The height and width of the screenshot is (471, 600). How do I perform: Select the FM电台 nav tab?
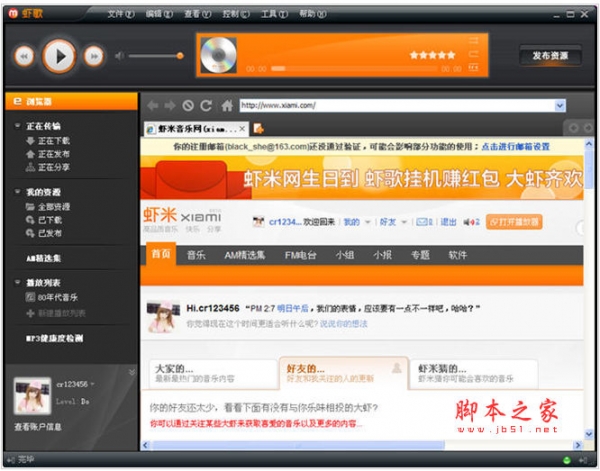(x=300, y=255)
